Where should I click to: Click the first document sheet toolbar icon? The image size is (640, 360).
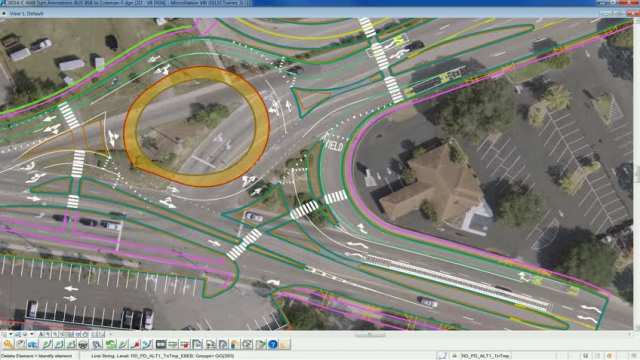[197, 344]
